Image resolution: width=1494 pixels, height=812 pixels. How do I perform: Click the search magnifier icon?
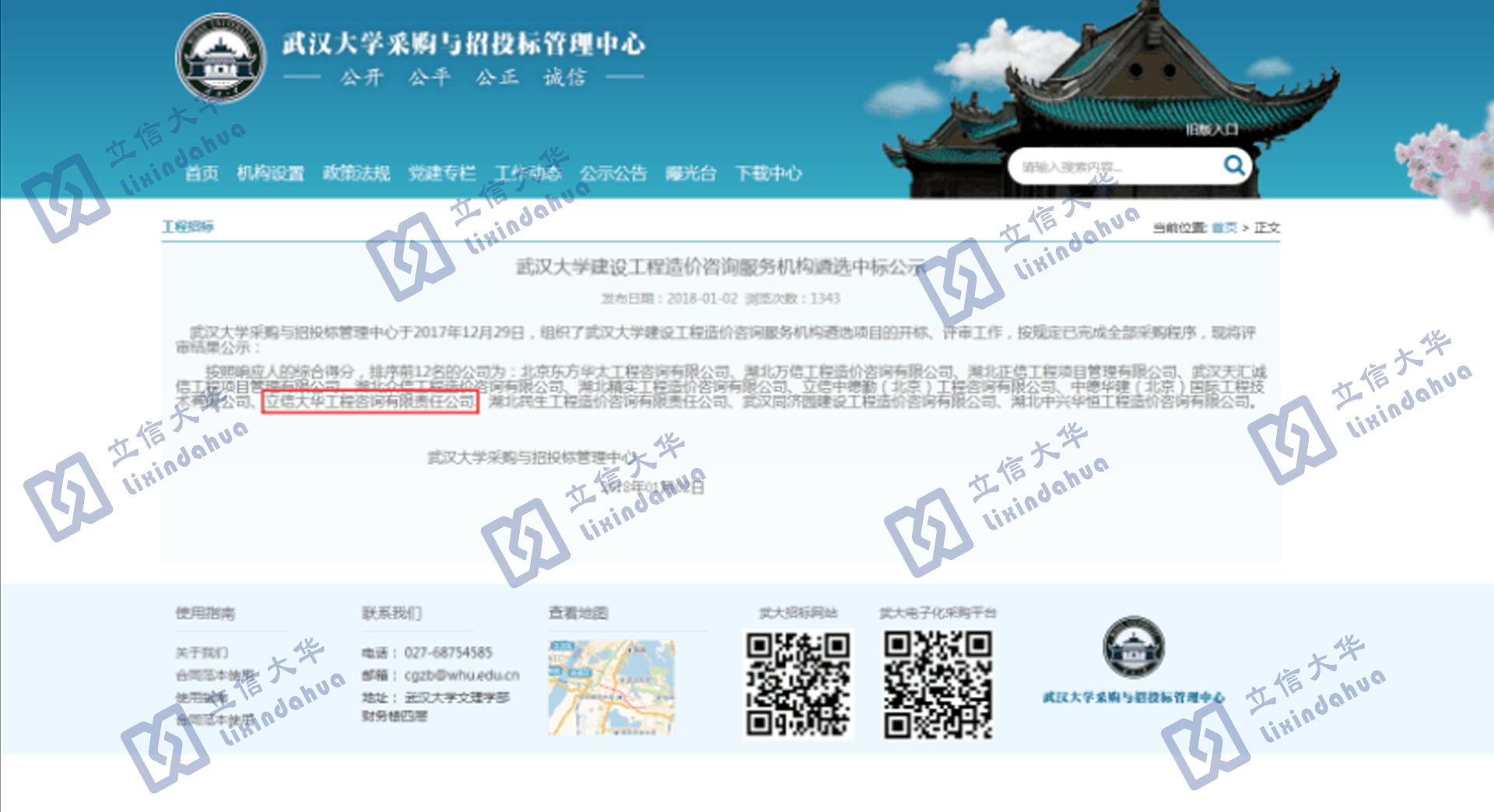(1234, 166)
